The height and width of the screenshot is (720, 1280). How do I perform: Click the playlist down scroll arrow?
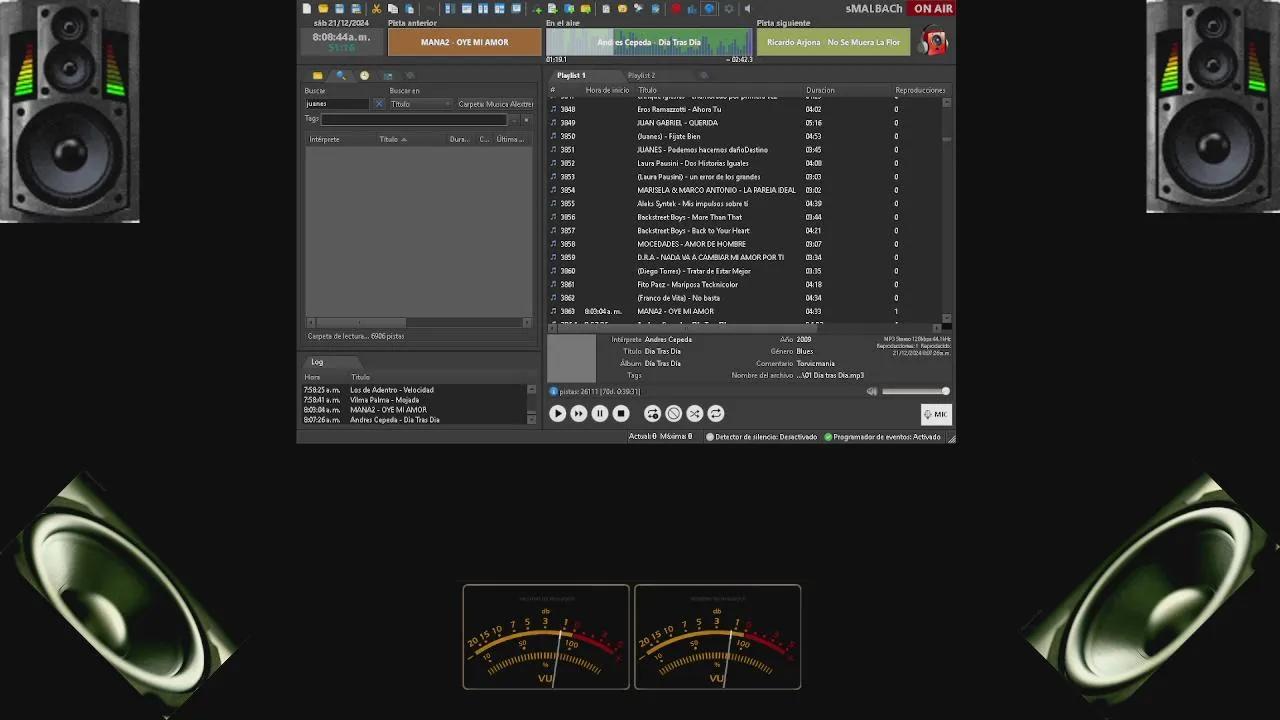pyautogui.click(x=947, y=317)
